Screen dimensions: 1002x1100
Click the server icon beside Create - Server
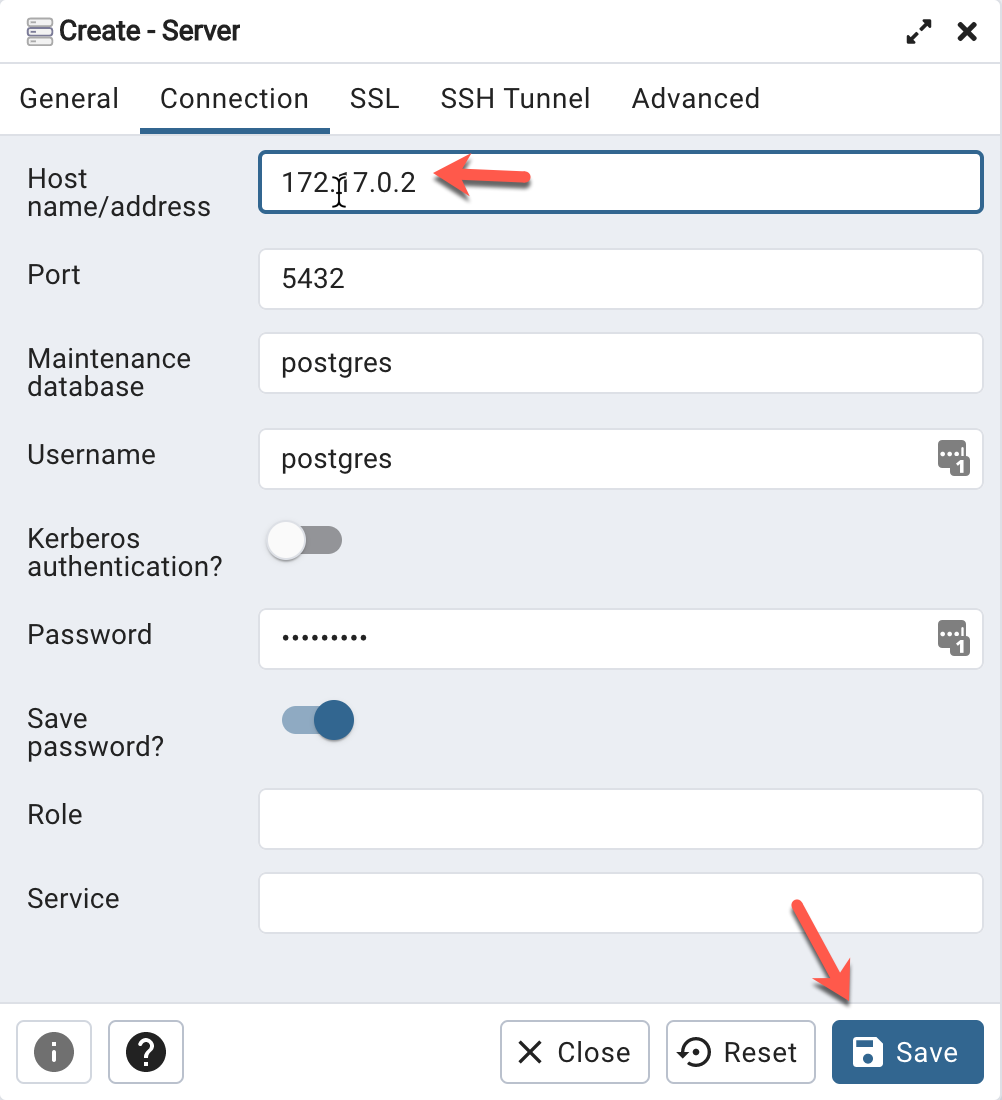[40, 31]
